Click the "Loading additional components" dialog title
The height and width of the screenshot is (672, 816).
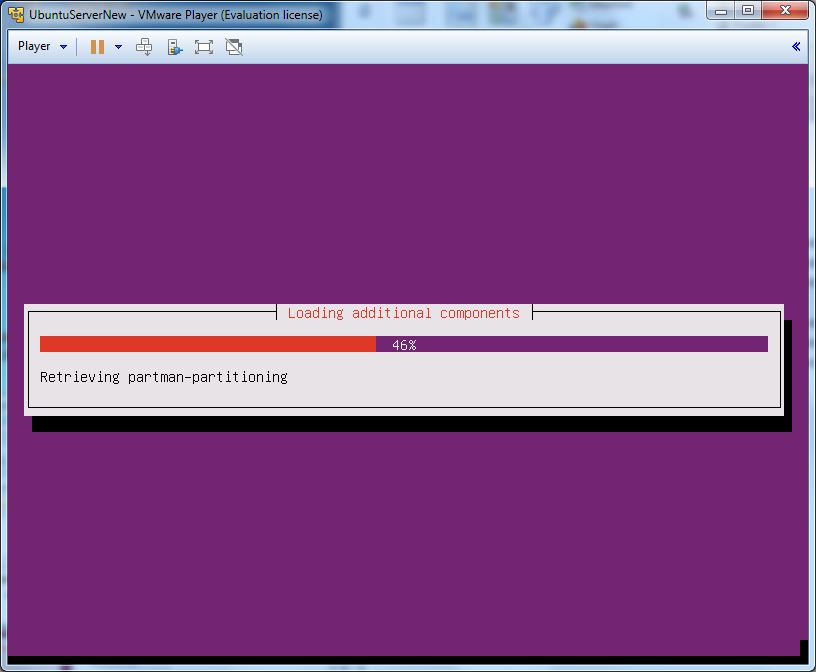pyautogui.click(x=403, y=313)
